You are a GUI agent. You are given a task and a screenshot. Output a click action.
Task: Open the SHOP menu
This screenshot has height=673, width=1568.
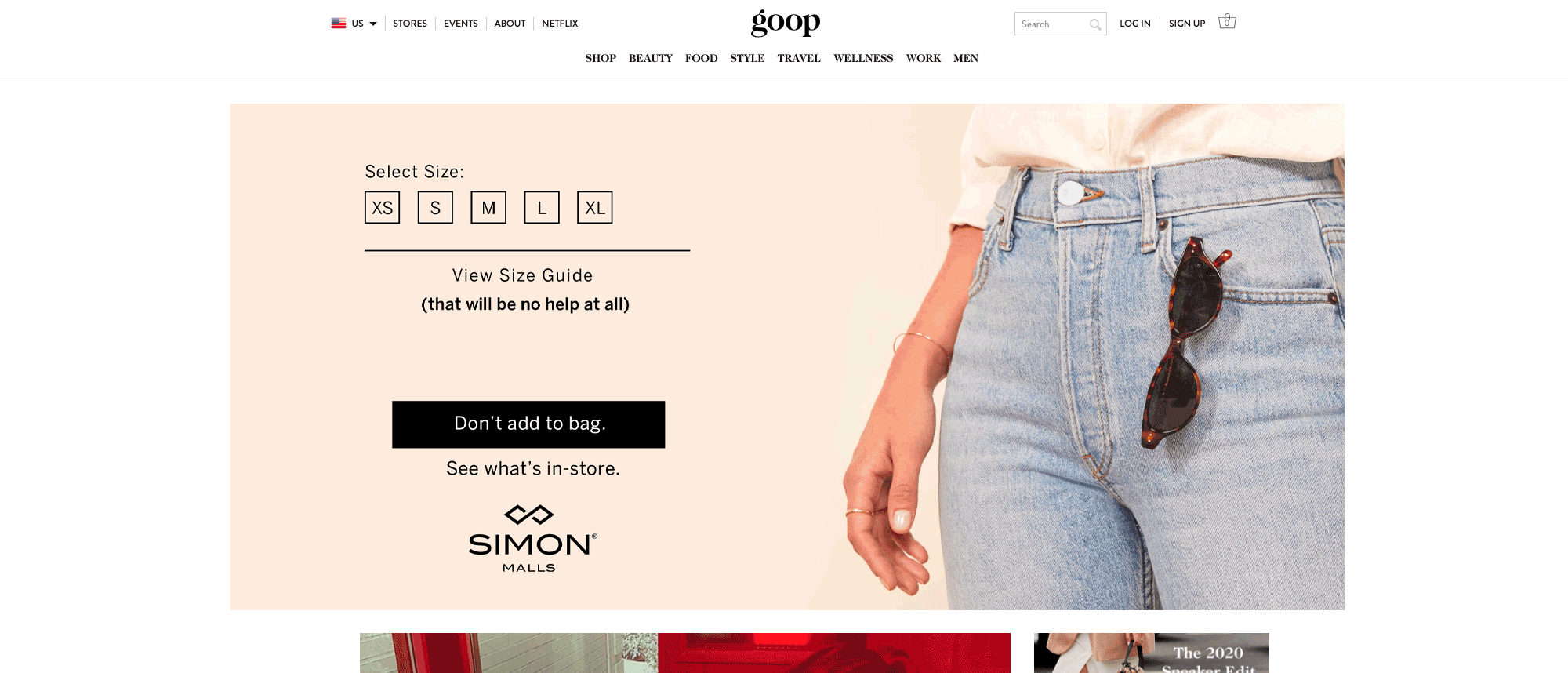tap(601, 58)
